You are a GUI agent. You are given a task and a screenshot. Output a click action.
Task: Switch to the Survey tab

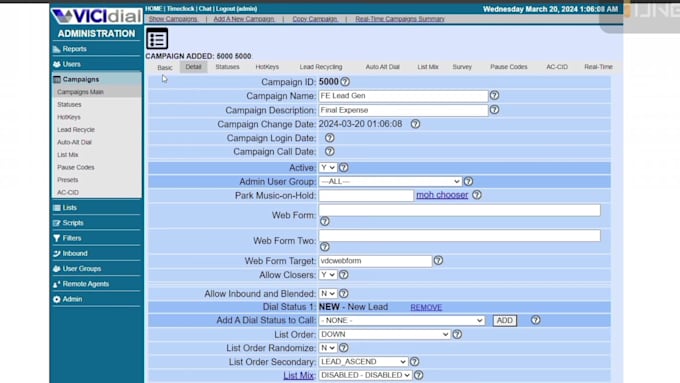tap(462, 67)
